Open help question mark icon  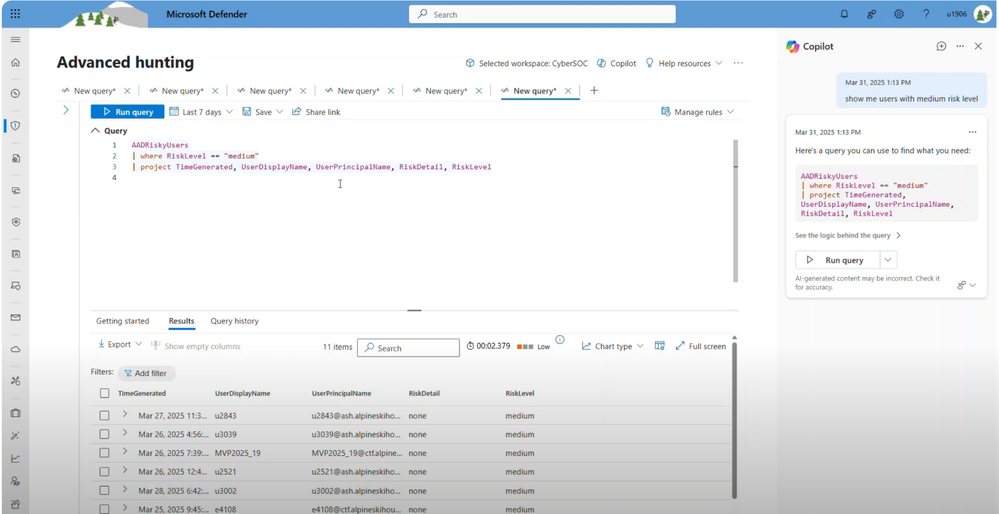(926, 14)
